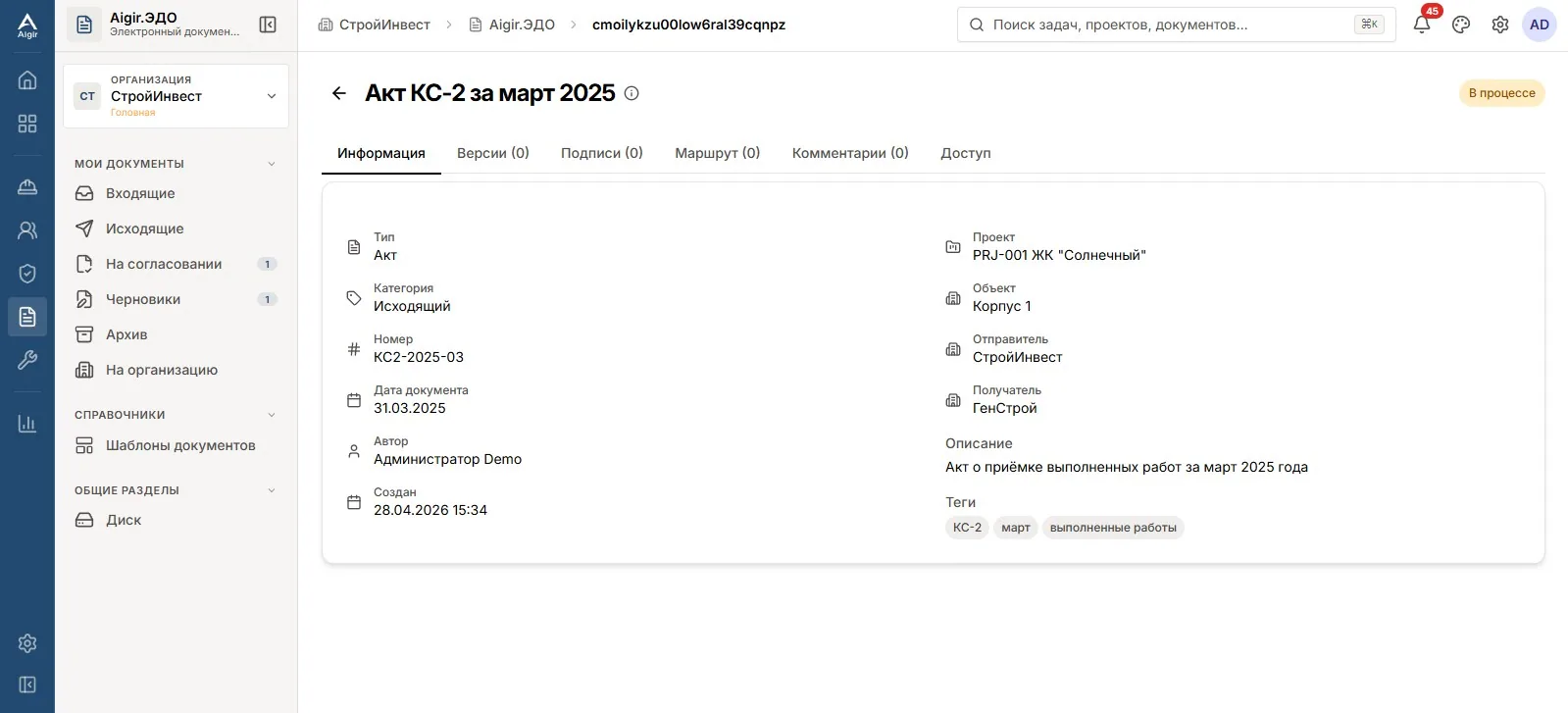Open the bar chart analytics icon
1568x713 pixels.
click(x=27, y=424)
